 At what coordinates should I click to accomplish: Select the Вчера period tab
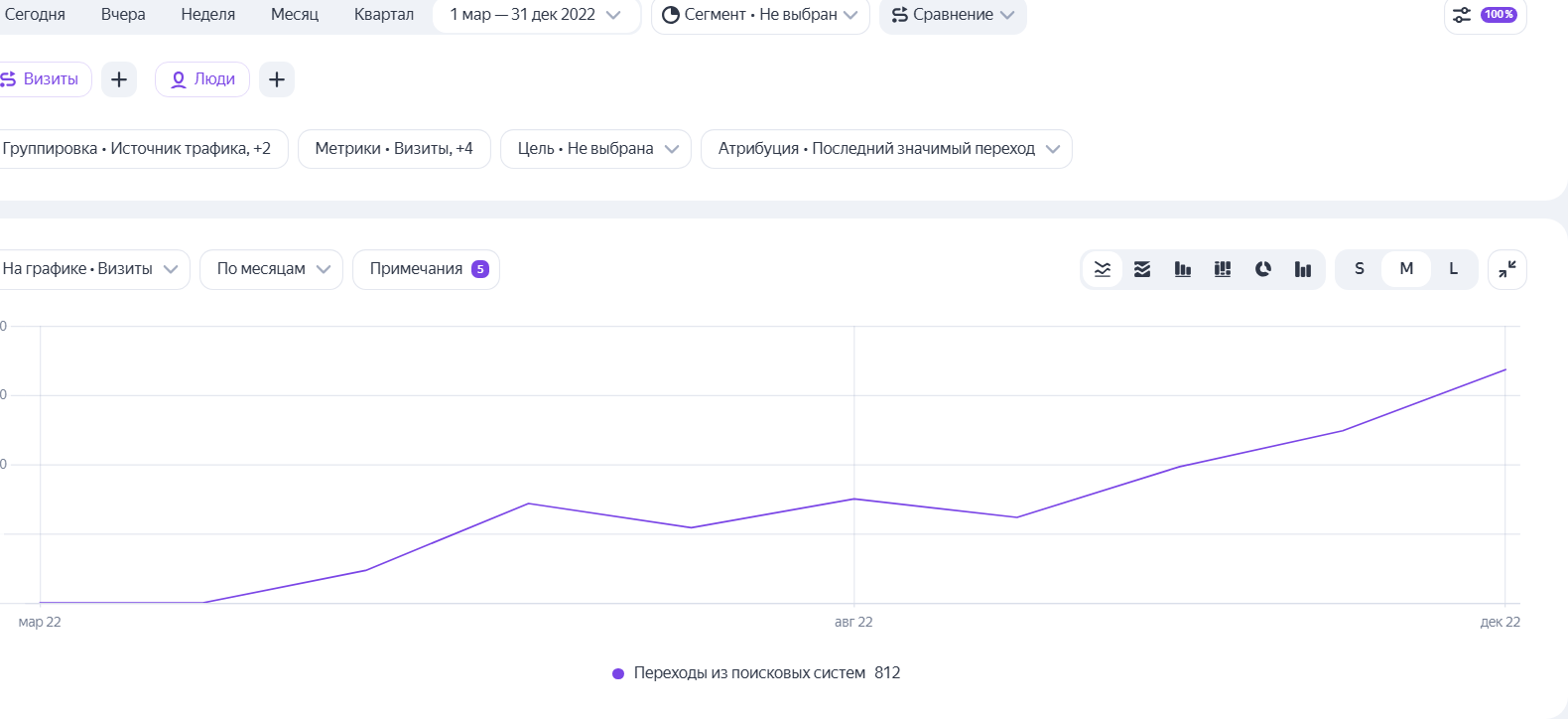point(123,15)
